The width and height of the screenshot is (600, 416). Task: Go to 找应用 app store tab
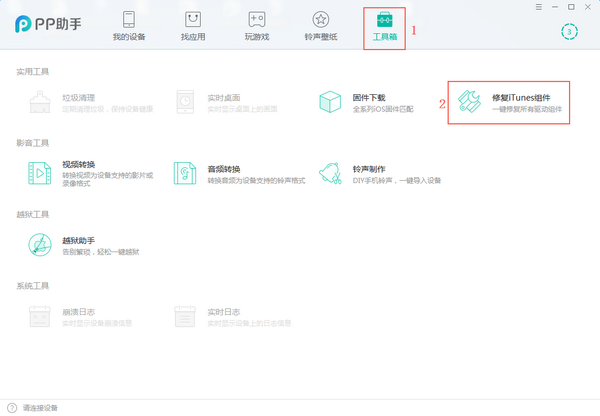click(192, 27)
